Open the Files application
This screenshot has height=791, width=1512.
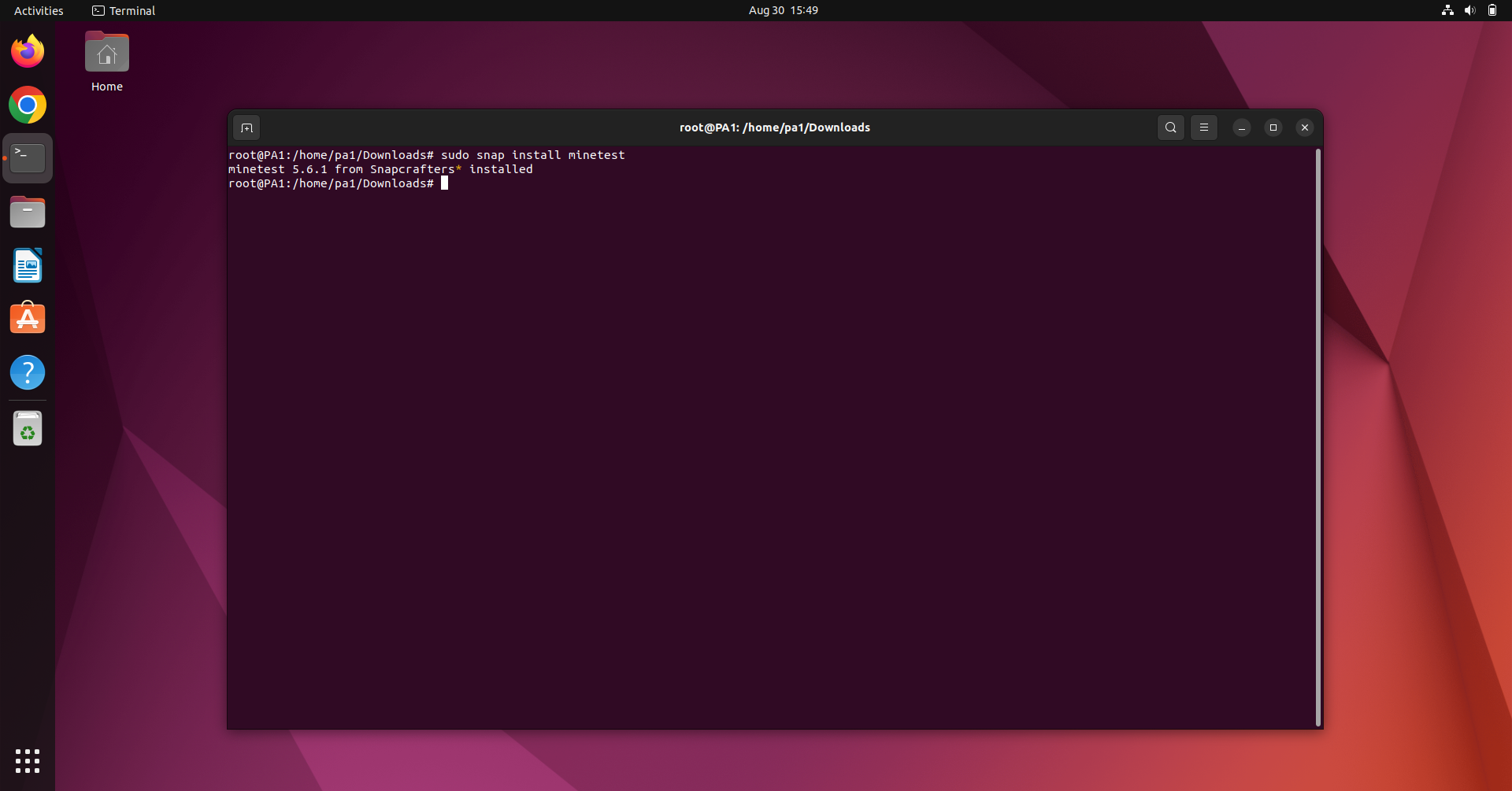point(28,211)
